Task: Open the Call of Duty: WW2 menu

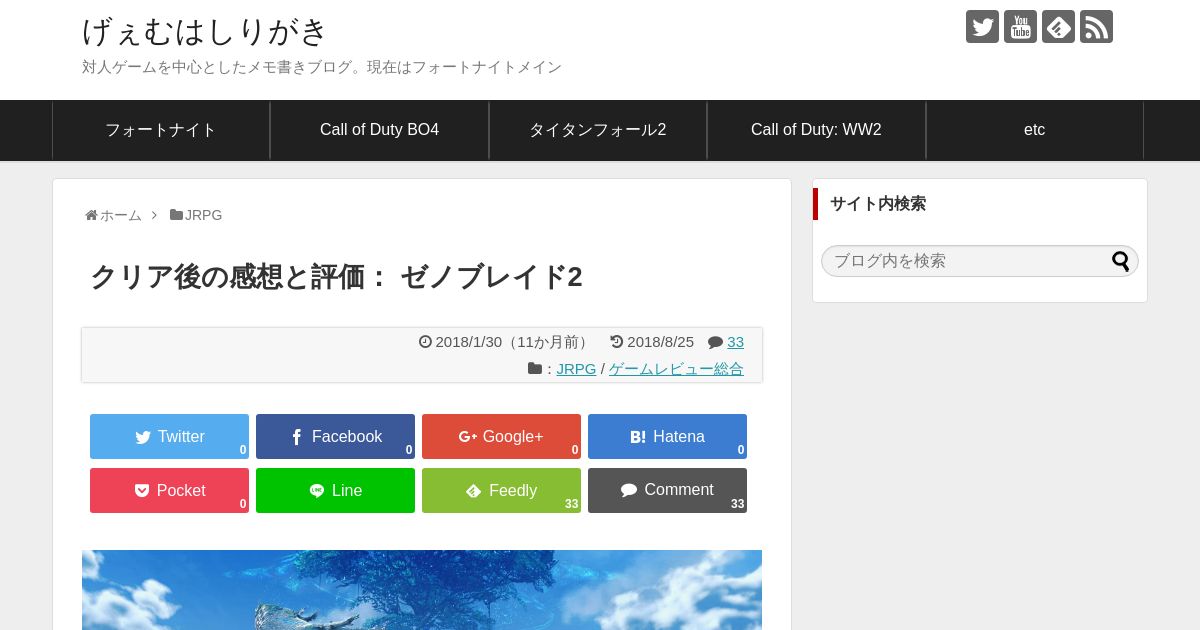Action: pos(816,130)
